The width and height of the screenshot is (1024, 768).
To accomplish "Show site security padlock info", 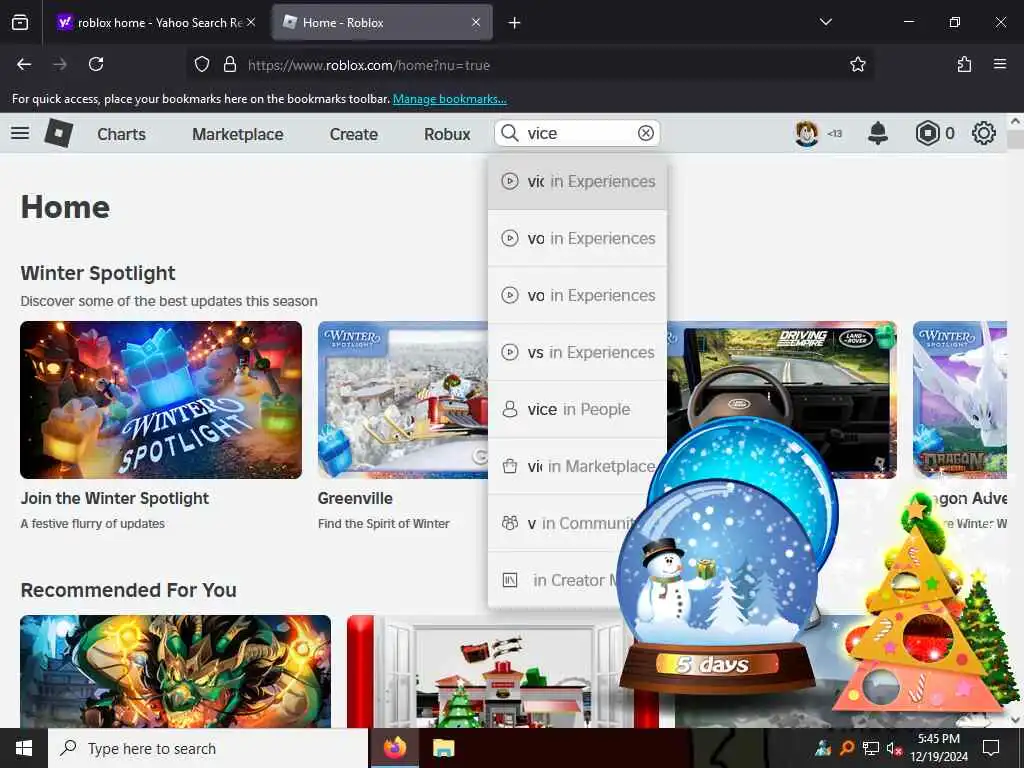I will (x=229, y=64).
